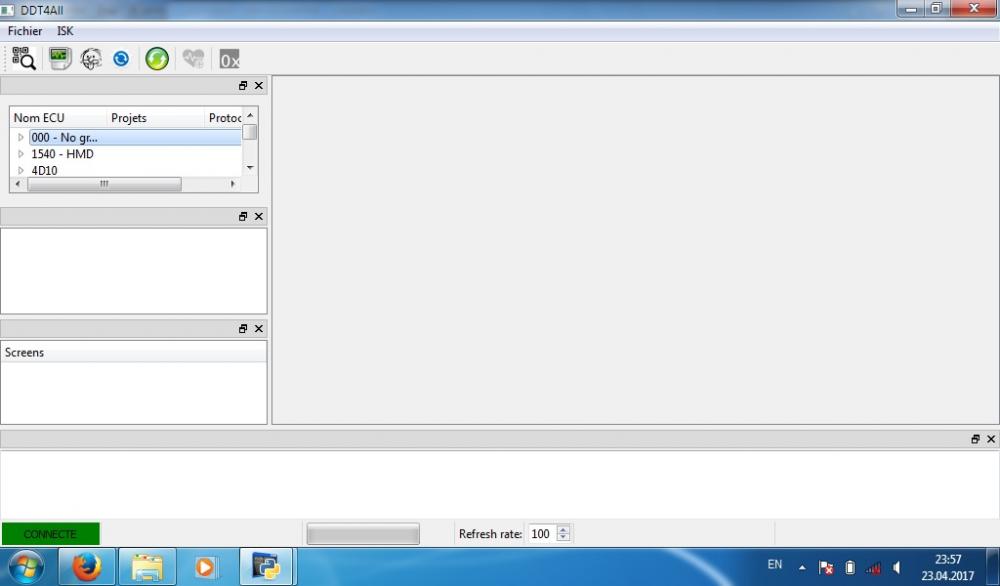Click the globe head toolbar icon
This screenshot has width=1000, height=586.
[x=91, y=59]
